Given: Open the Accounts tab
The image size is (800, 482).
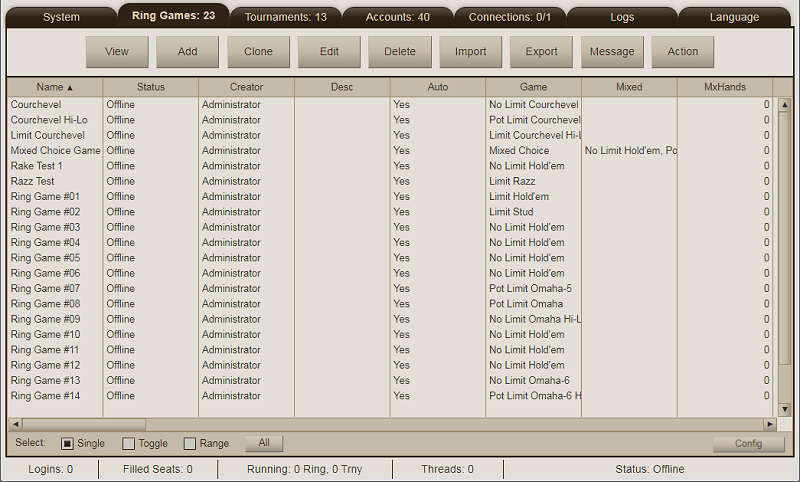Looking at the screenshot, I should 397,16.
